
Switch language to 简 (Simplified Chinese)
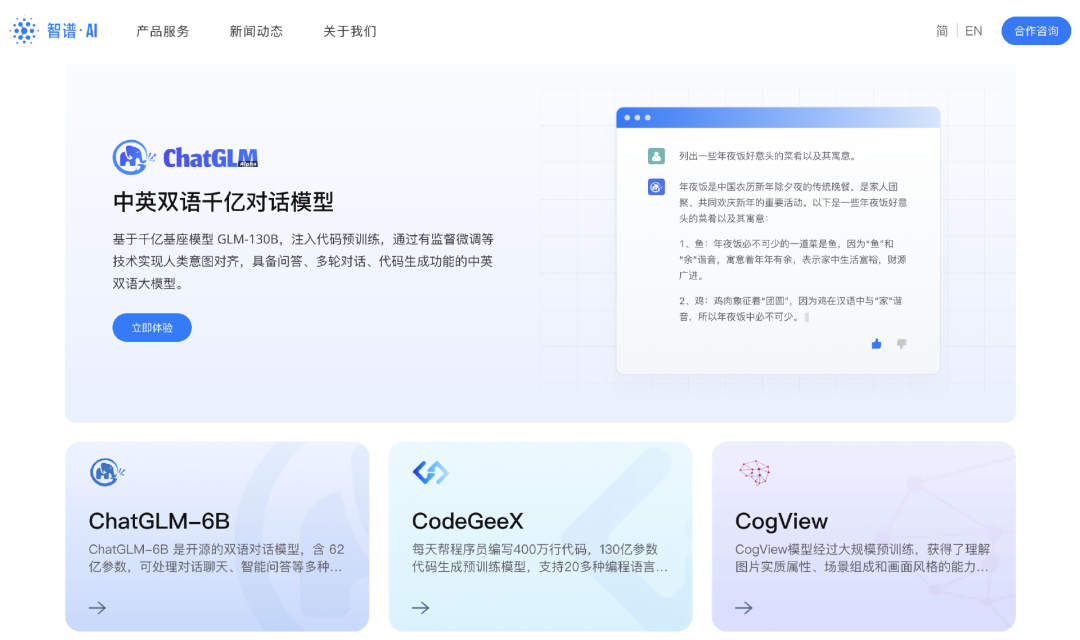pos(942,31)
